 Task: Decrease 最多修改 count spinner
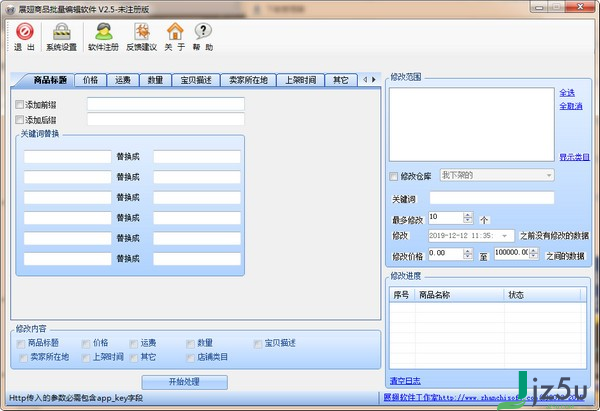click(468, 221)
